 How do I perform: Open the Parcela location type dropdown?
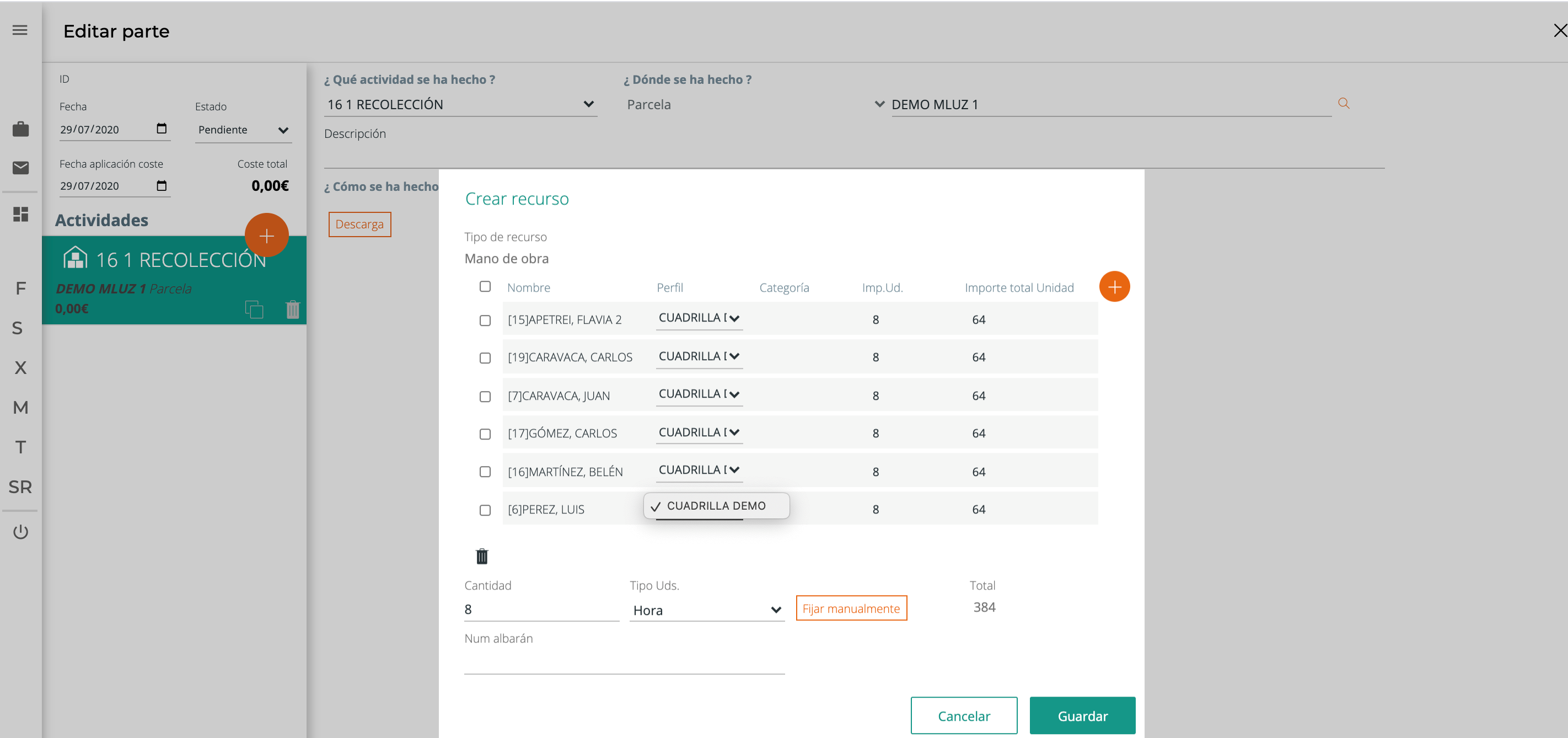(755, 104)
